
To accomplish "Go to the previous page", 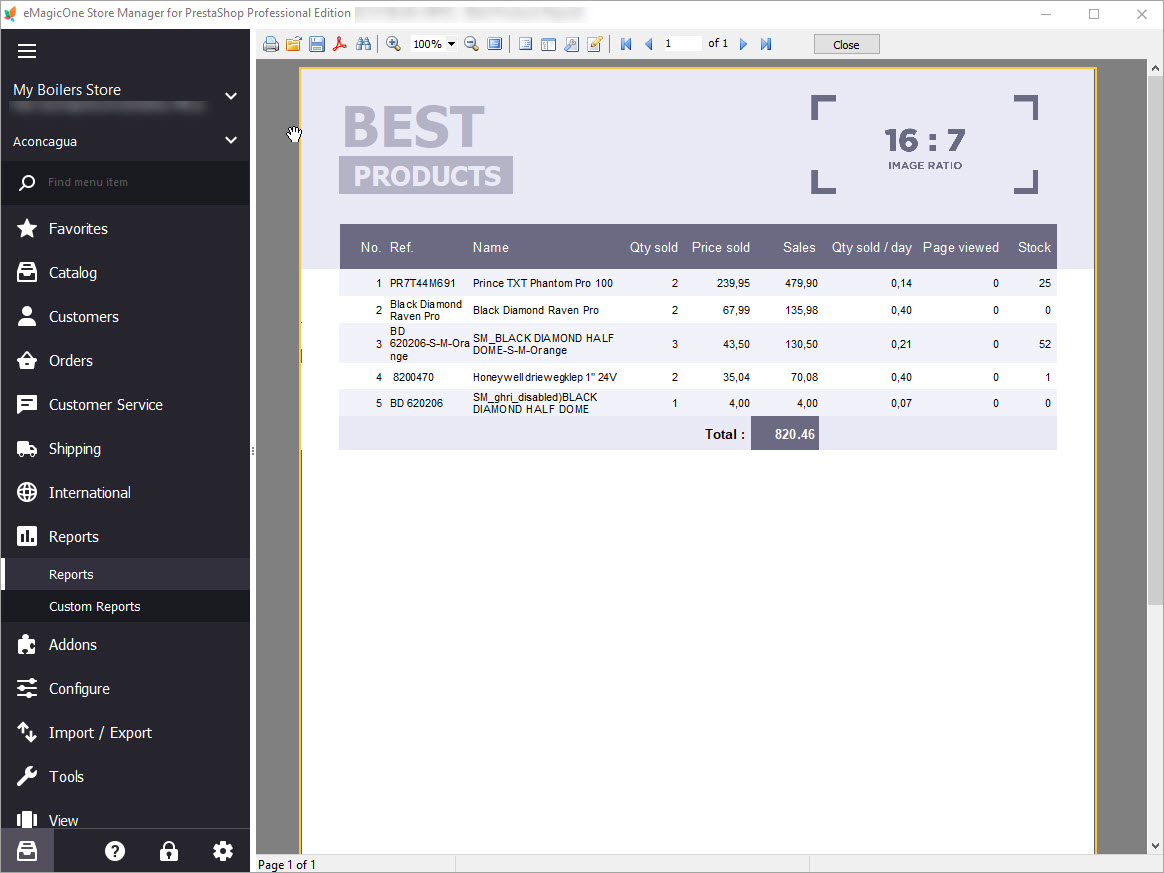I will point(649,45).
